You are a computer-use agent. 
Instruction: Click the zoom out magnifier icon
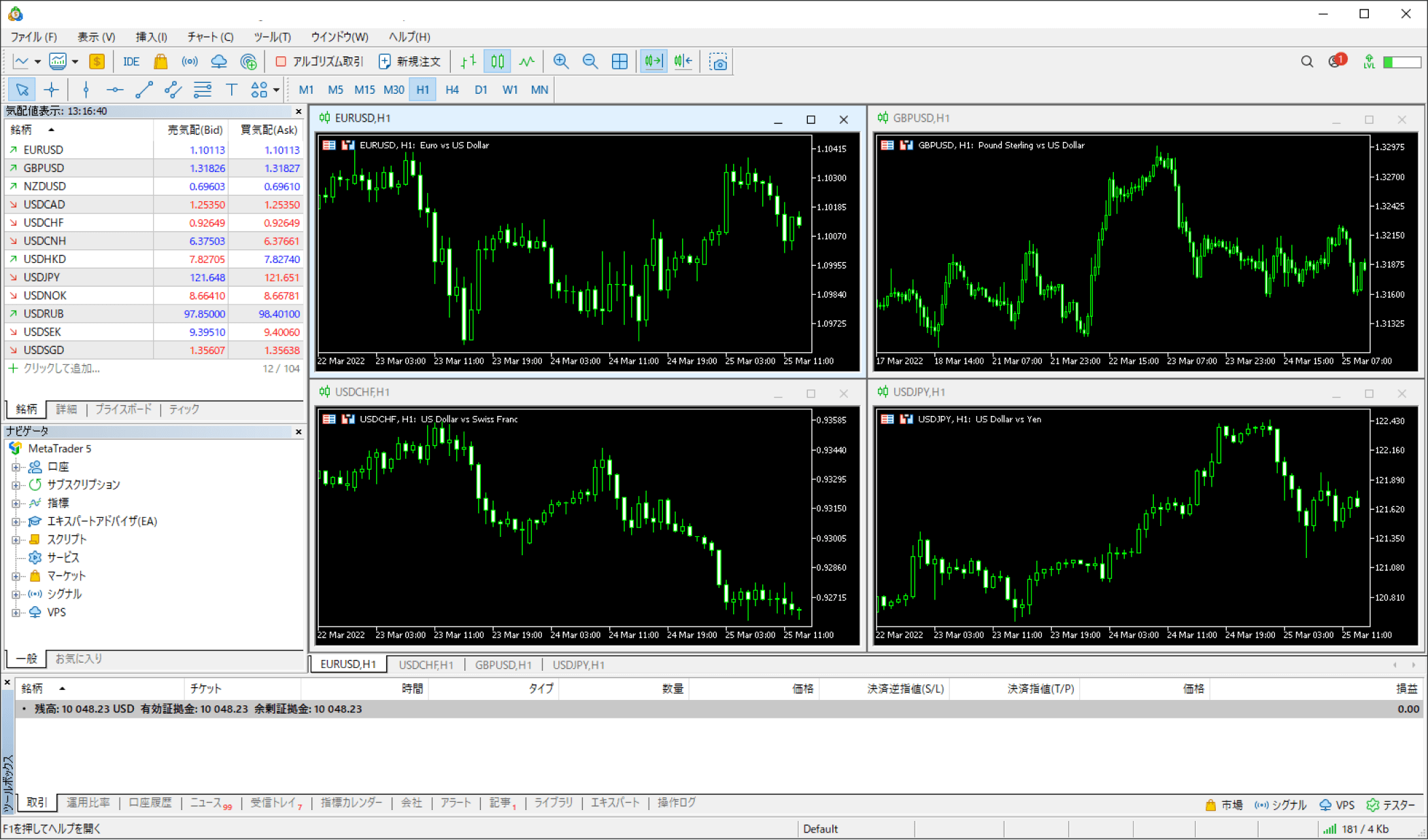click(x=590, y=62)
